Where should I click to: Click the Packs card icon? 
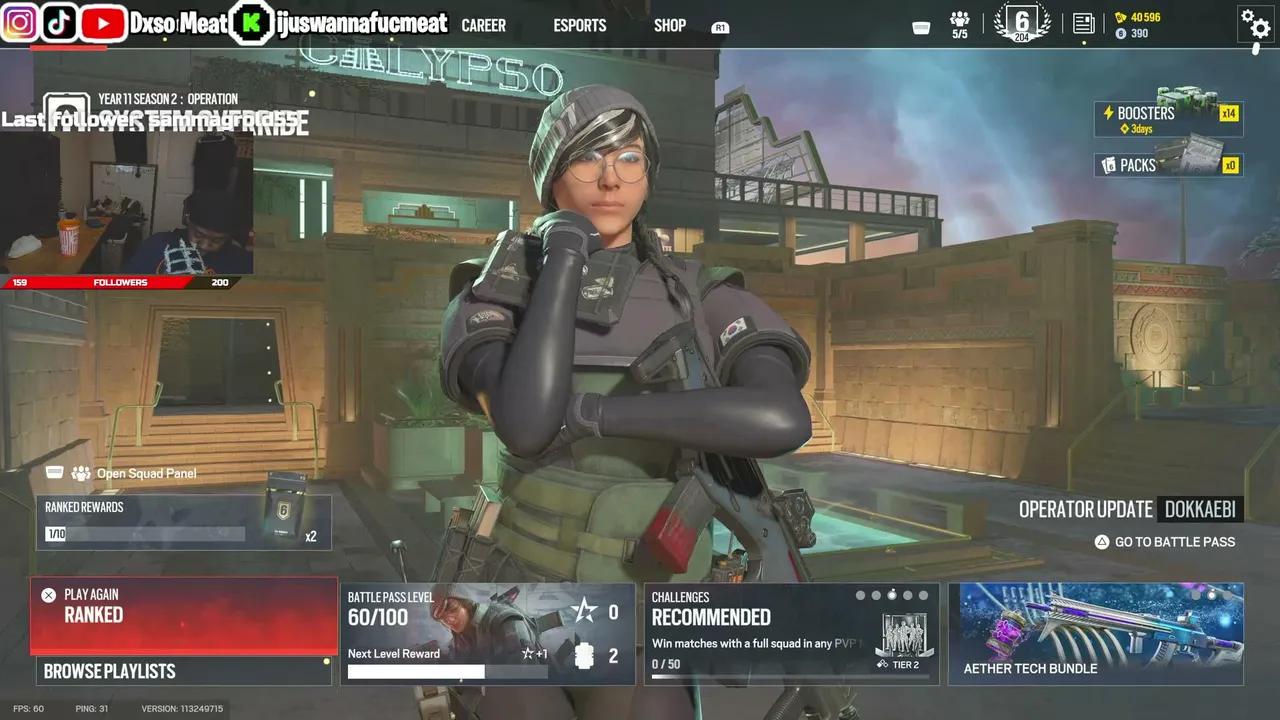(x=1108, y=165)
